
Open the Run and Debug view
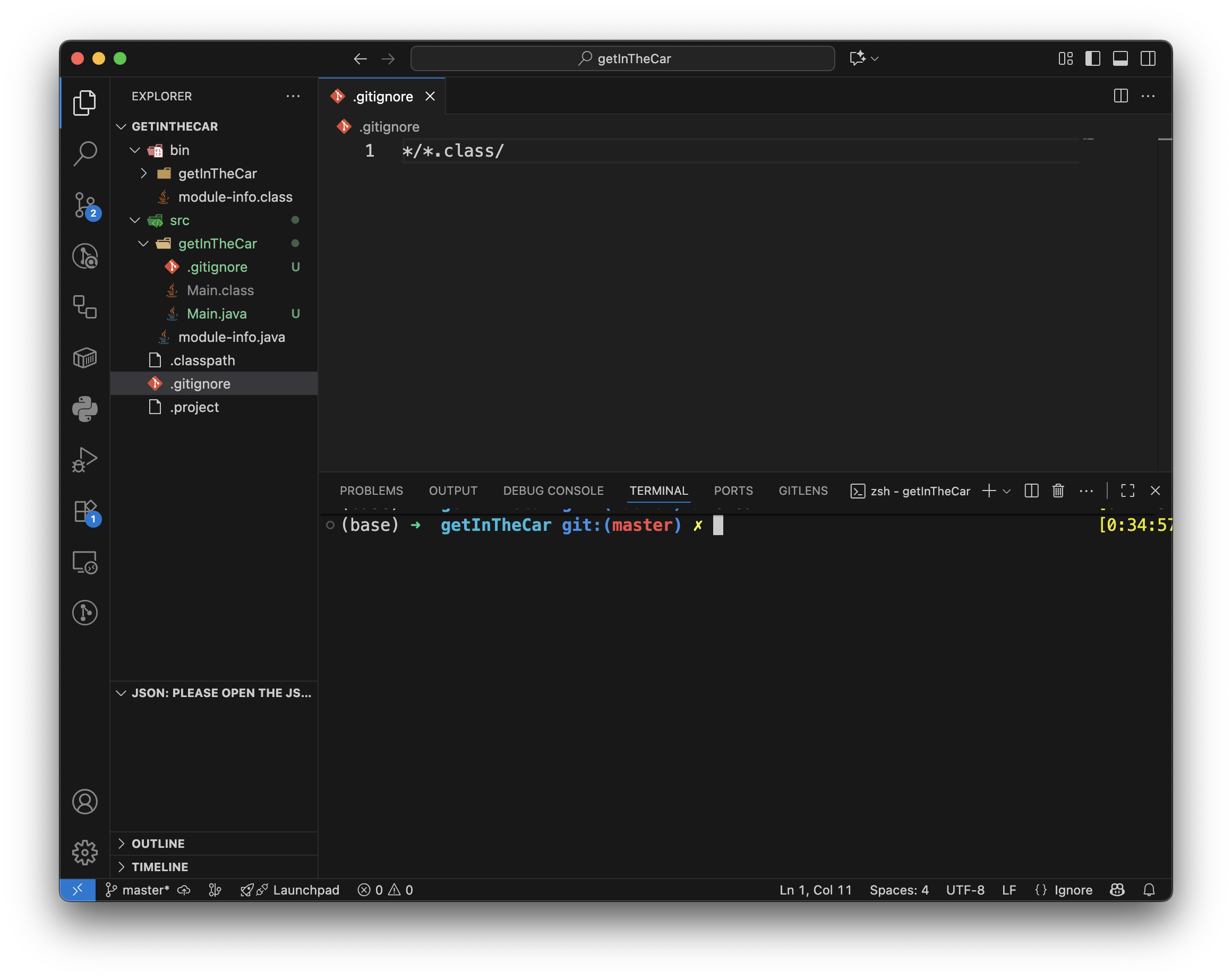85,460
